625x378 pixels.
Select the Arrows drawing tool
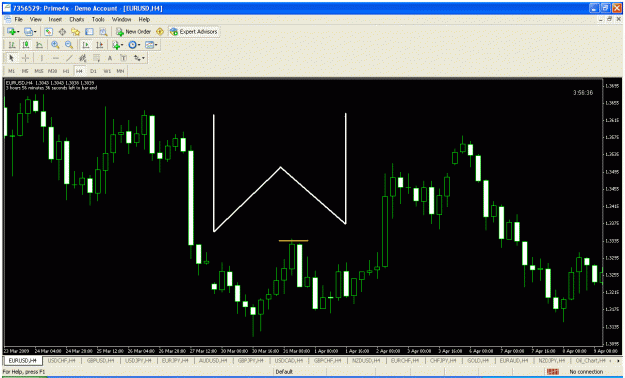click(x=137, y=58)
